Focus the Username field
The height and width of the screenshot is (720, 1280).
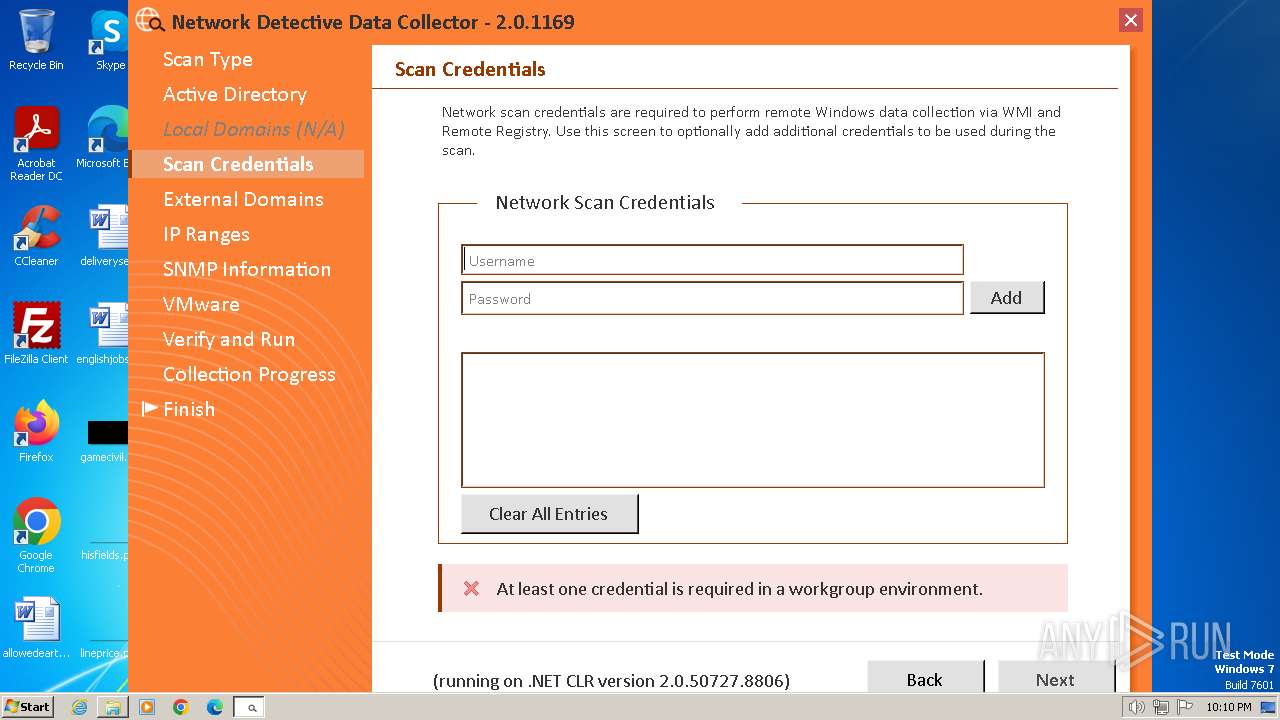[x=712, y=260]
